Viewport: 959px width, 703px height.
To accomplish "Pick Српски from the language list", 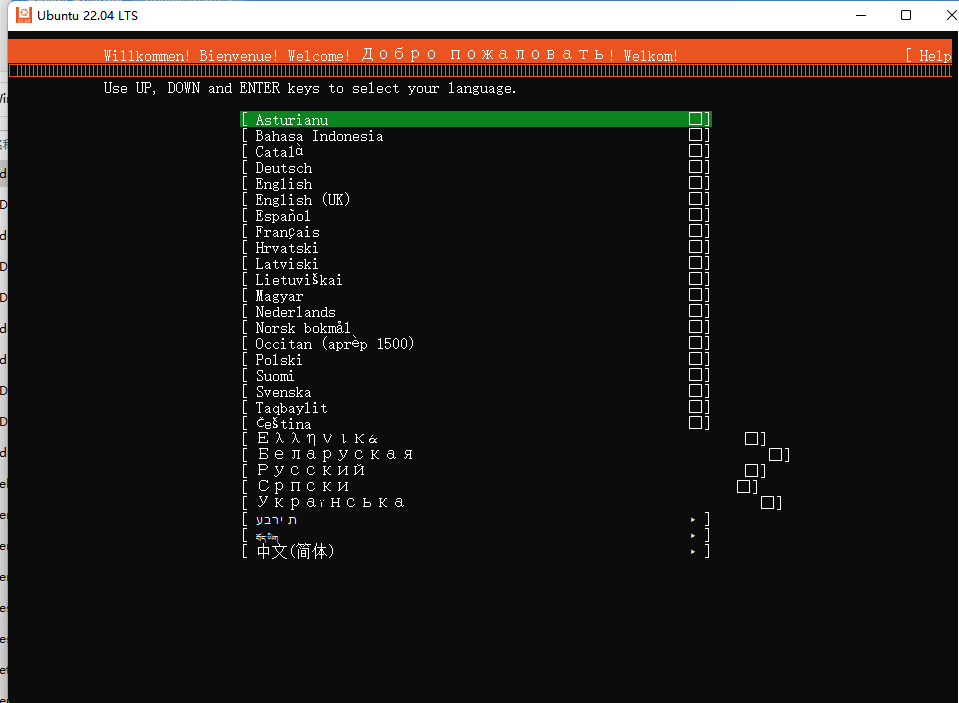I will [500, 486].
